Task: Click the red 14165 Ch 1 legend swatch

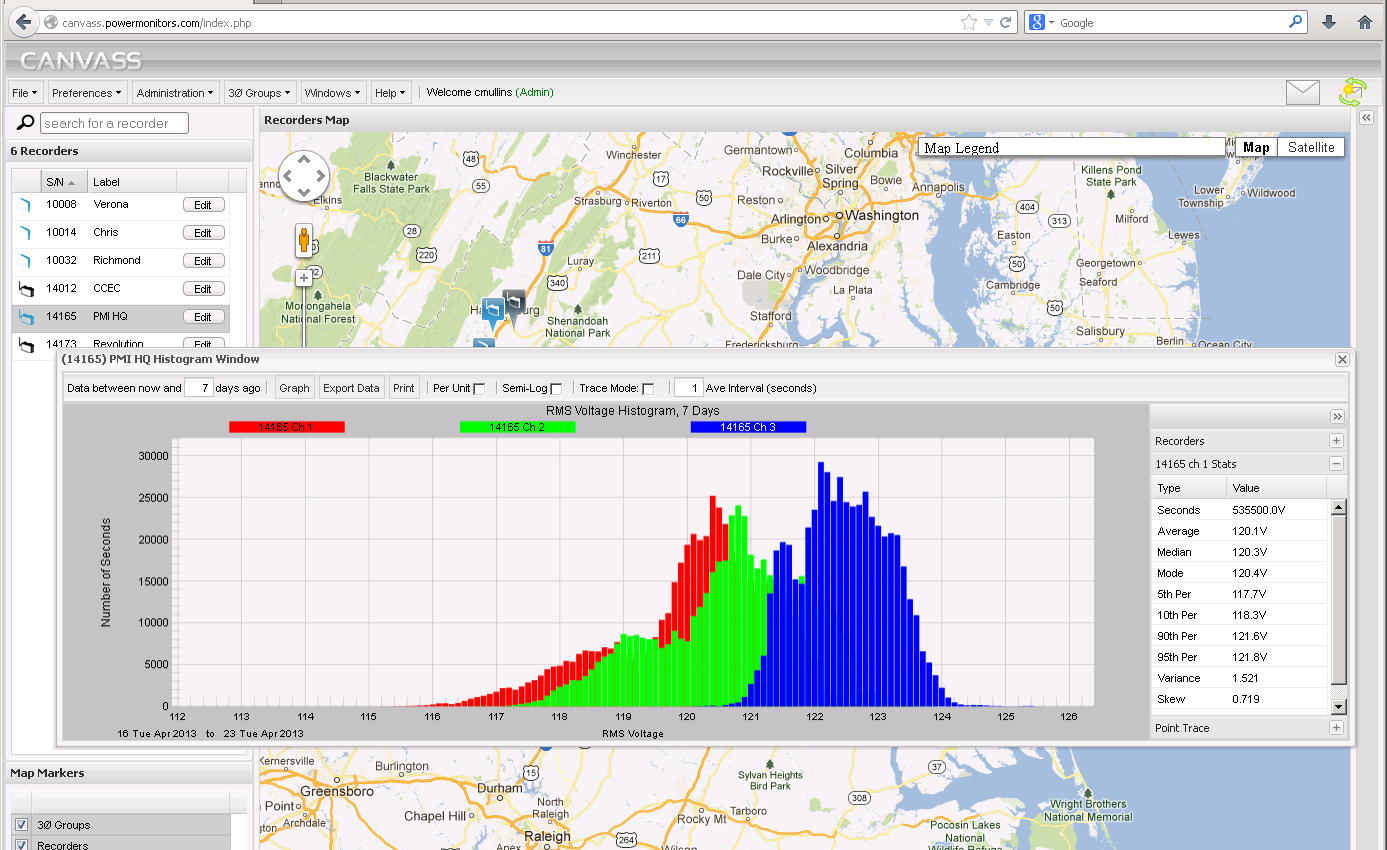Action: (287, 426)
